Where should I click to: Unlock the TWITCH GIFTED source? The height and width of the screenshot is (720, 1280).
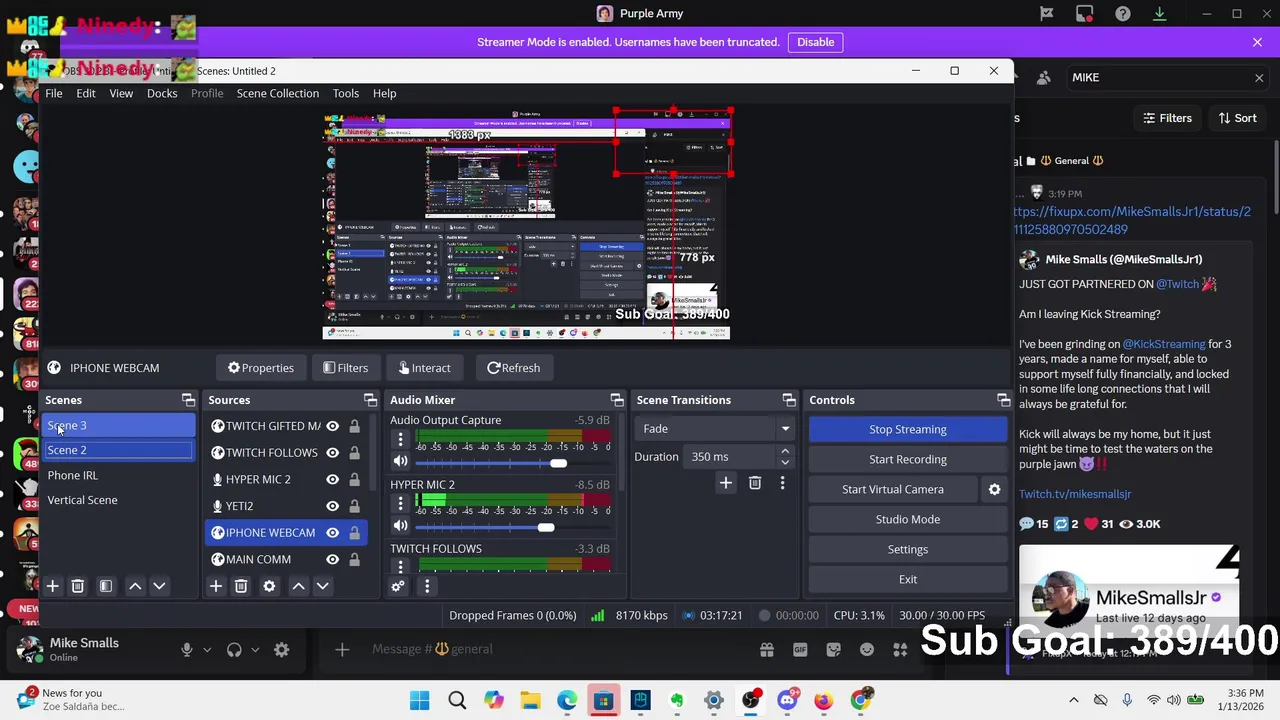pos(354,426)
